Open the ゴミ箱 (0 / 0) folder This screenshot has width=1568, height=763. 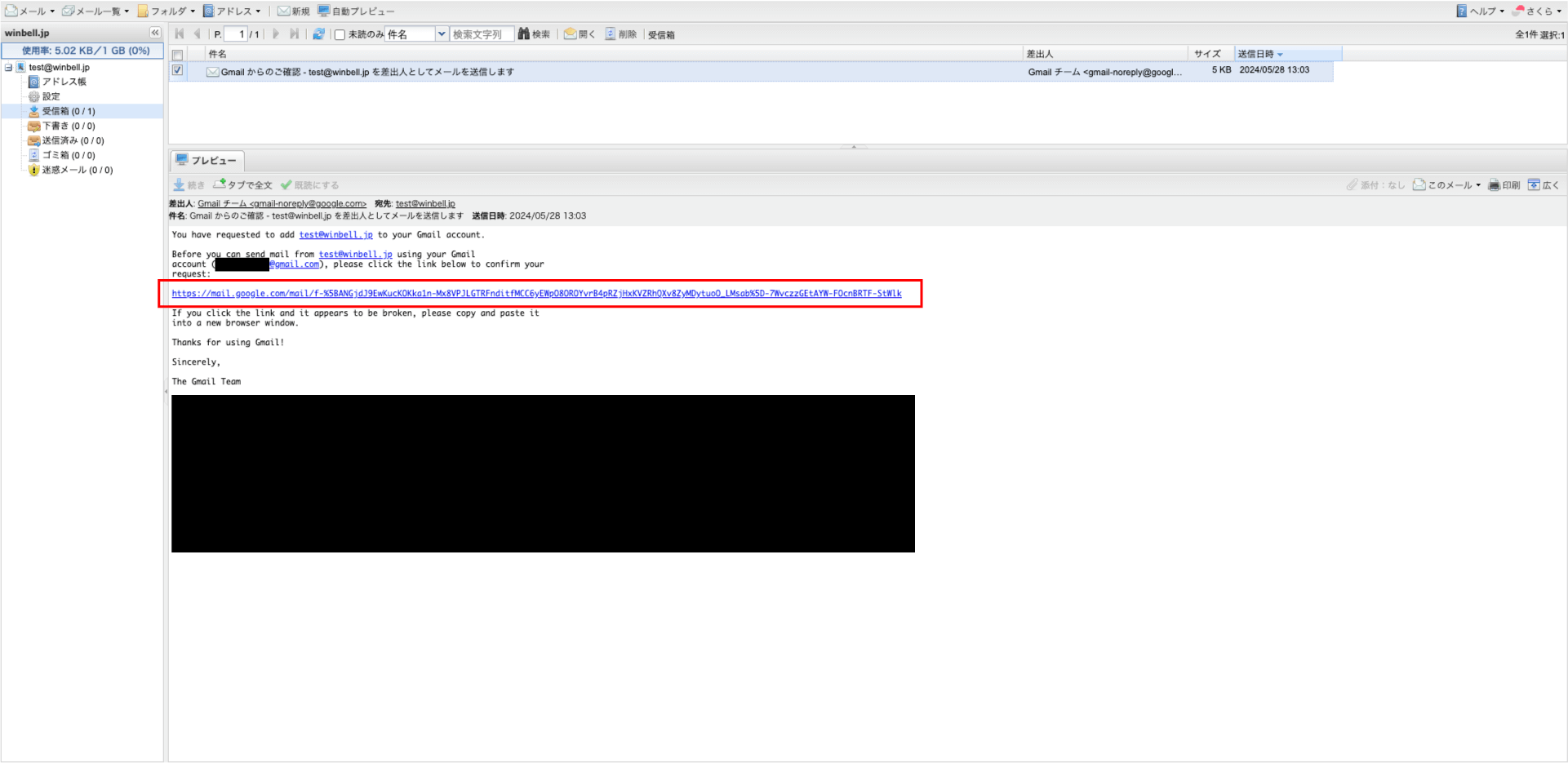point(69,155)
